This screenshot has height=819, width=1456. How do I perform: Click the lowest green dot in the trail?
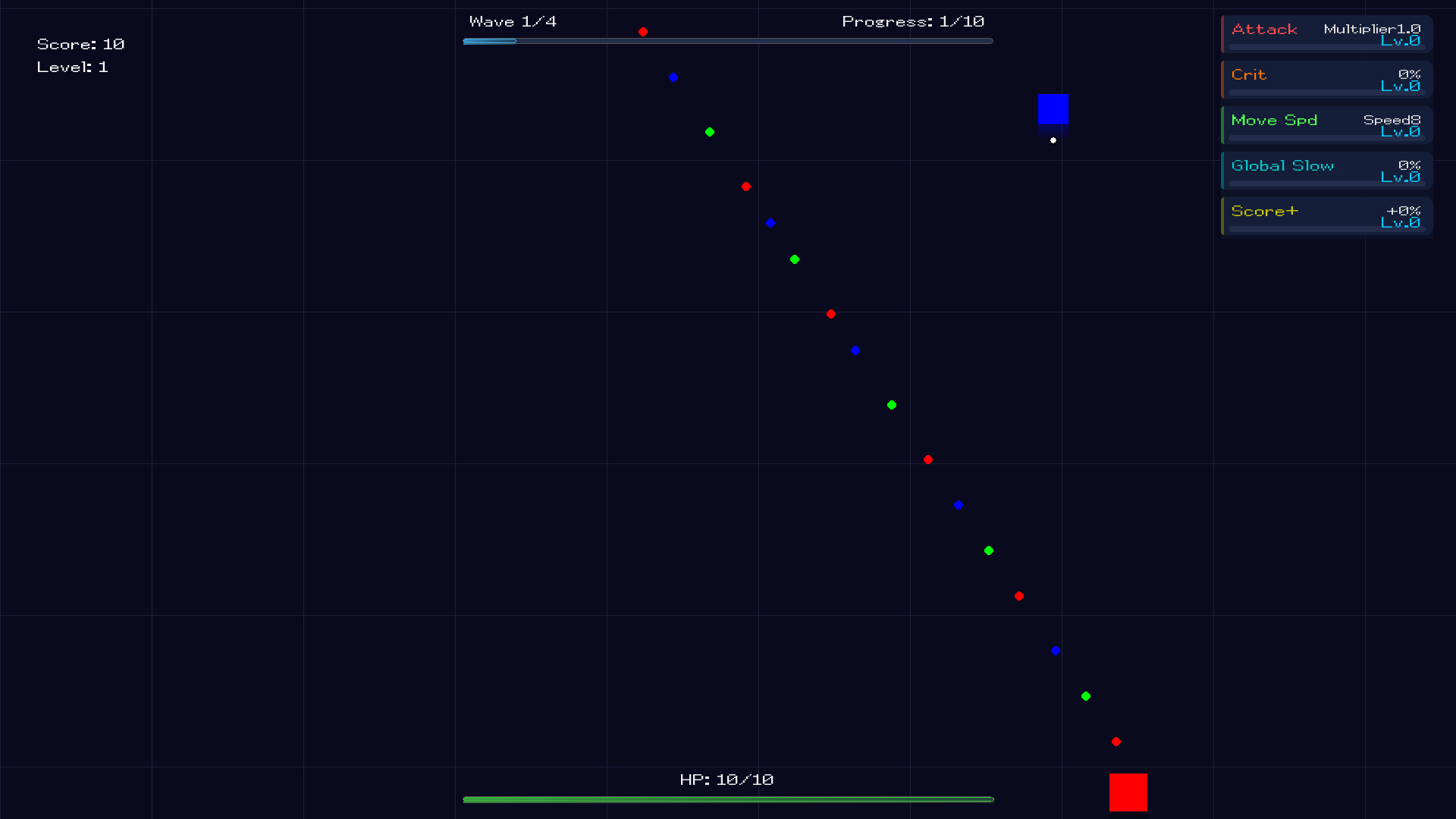[1086, 696]
